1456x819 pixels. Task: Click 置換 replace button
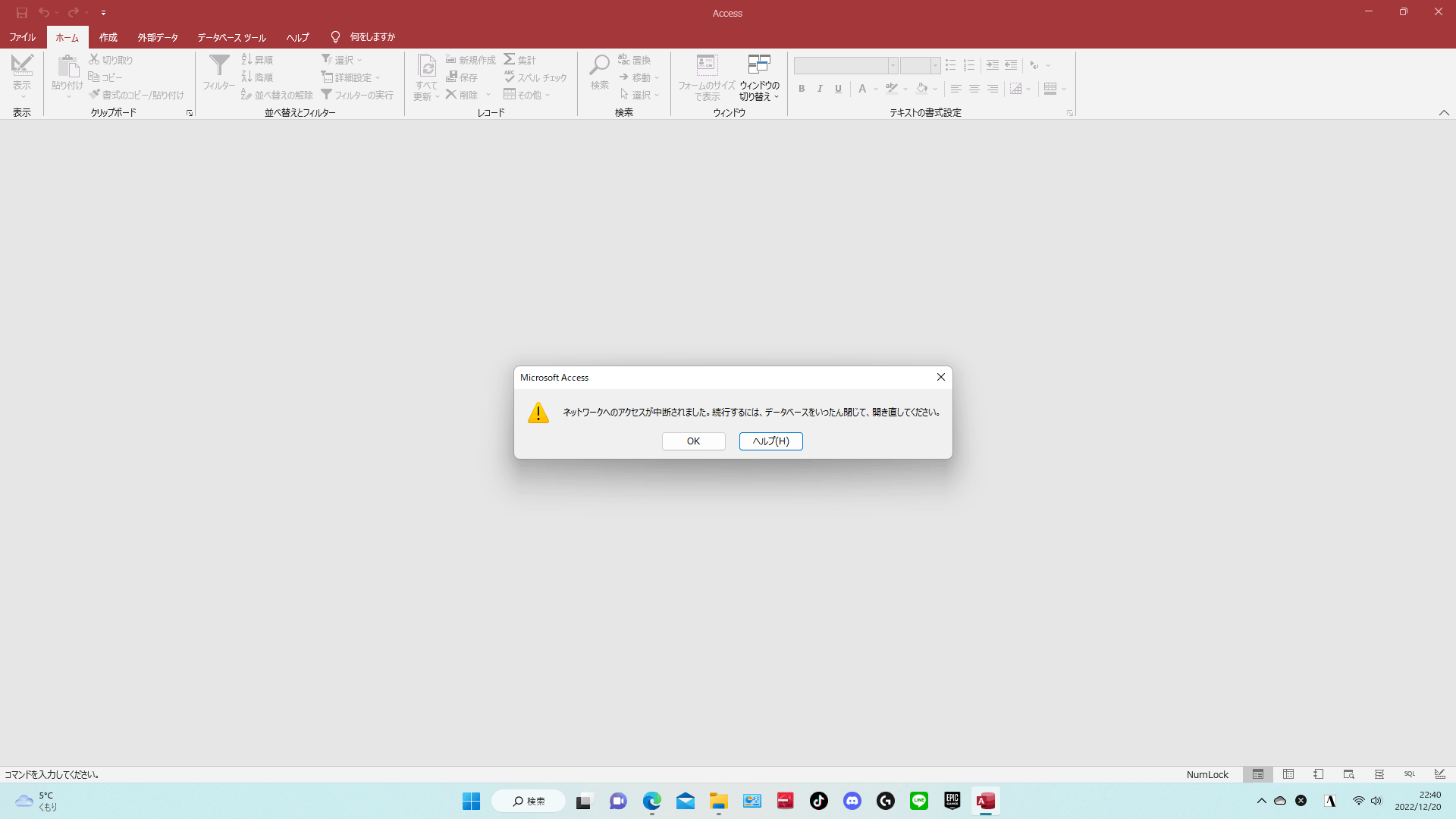click(x=635, y=60)
